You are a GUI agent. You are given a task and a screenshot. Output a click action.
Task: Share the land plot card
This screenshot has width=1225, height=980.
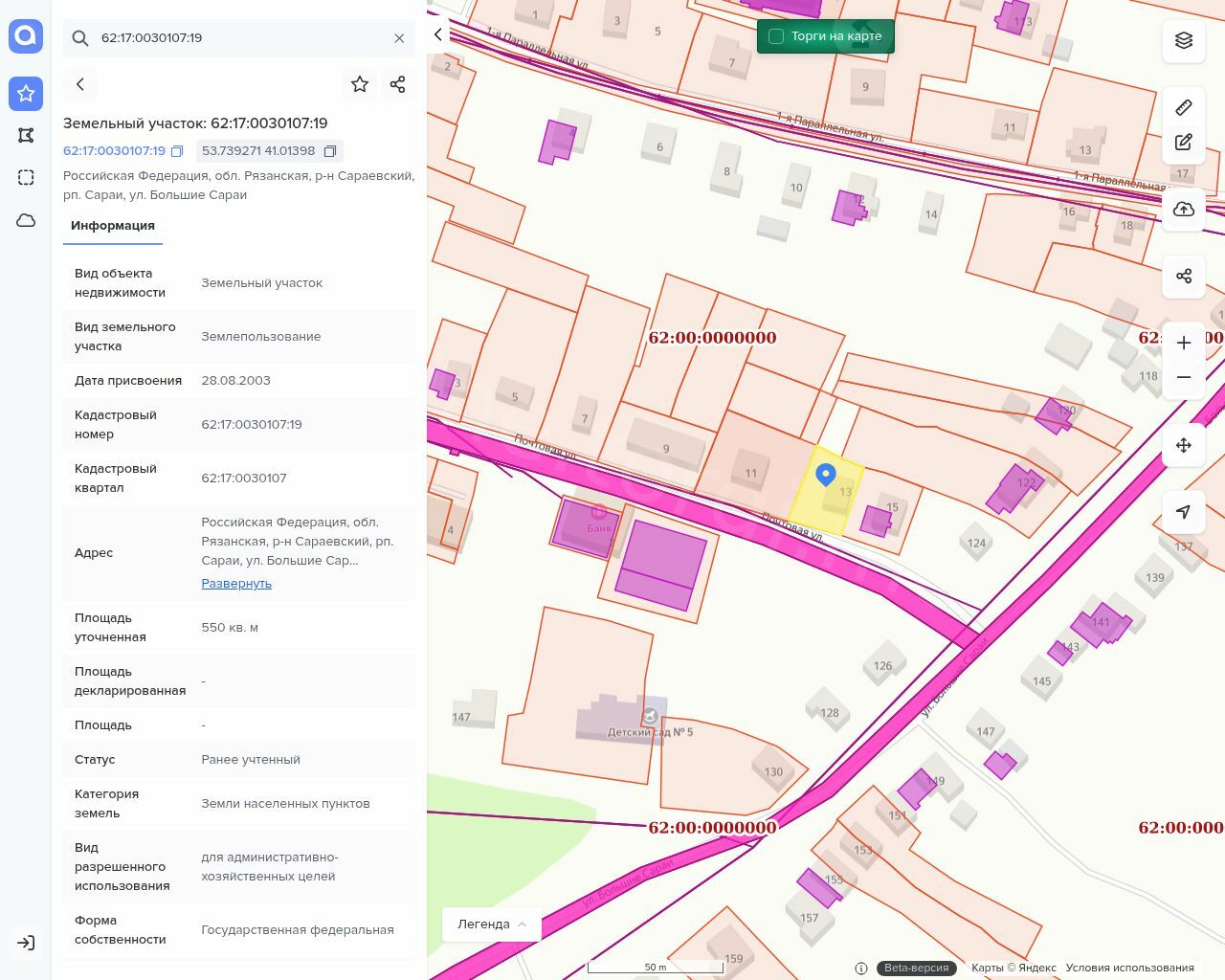pyautogui.click(x=398, y=84)
